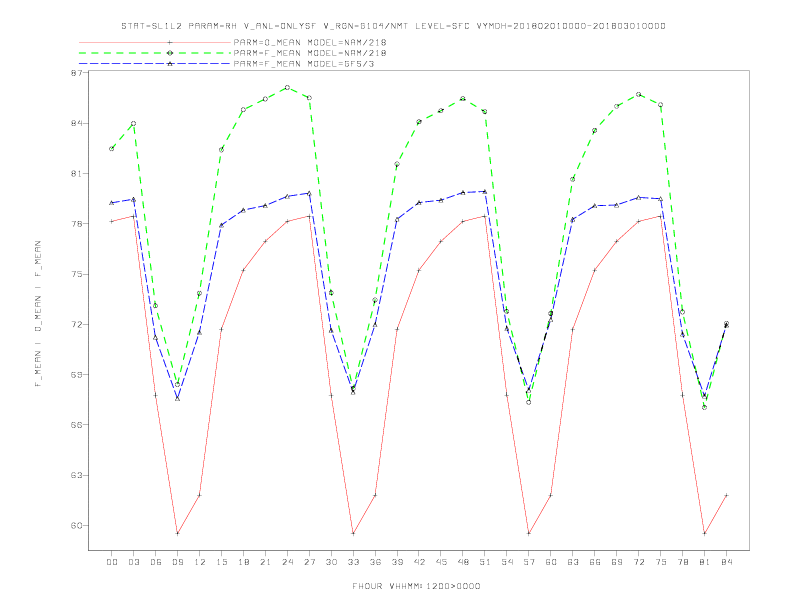The image size is (792, 612).
Task: Click the vertical axis title F_MEAN | O_MEAN | F_MEAN
Action: 38,314
